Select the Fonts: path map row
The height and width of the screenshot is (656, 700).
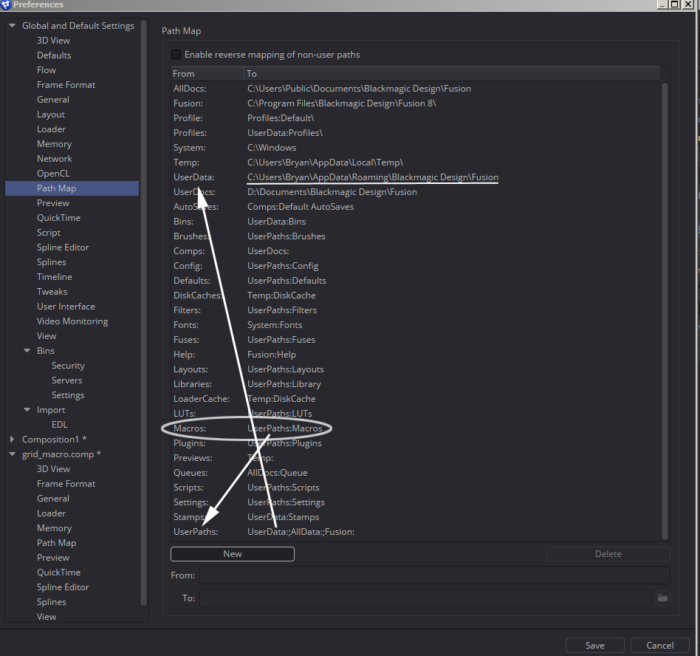pyautogui.click(x=416, y=325)
